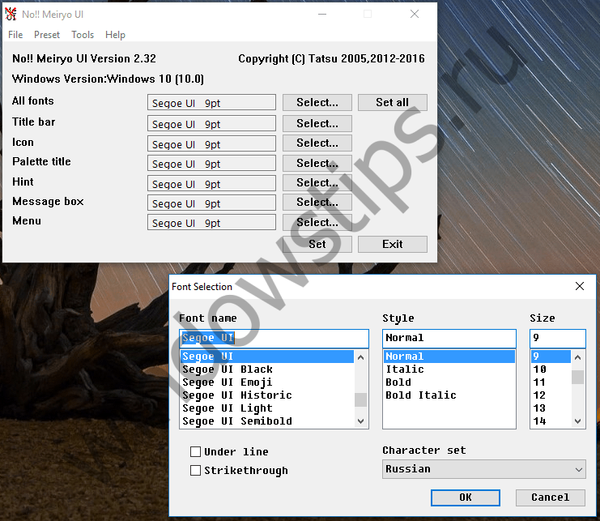Select size 14 in Size list
The image size is (600, 521).
tap(551, 421)
